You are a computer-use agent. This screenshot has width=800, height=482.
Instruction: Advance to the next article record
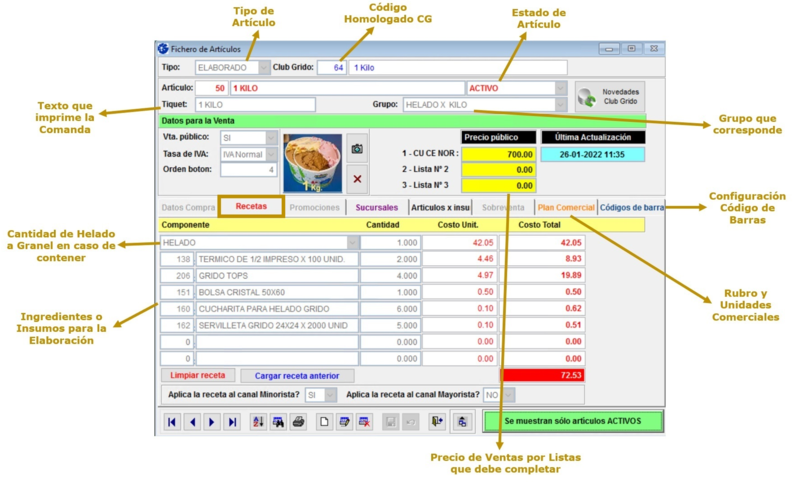212,422
